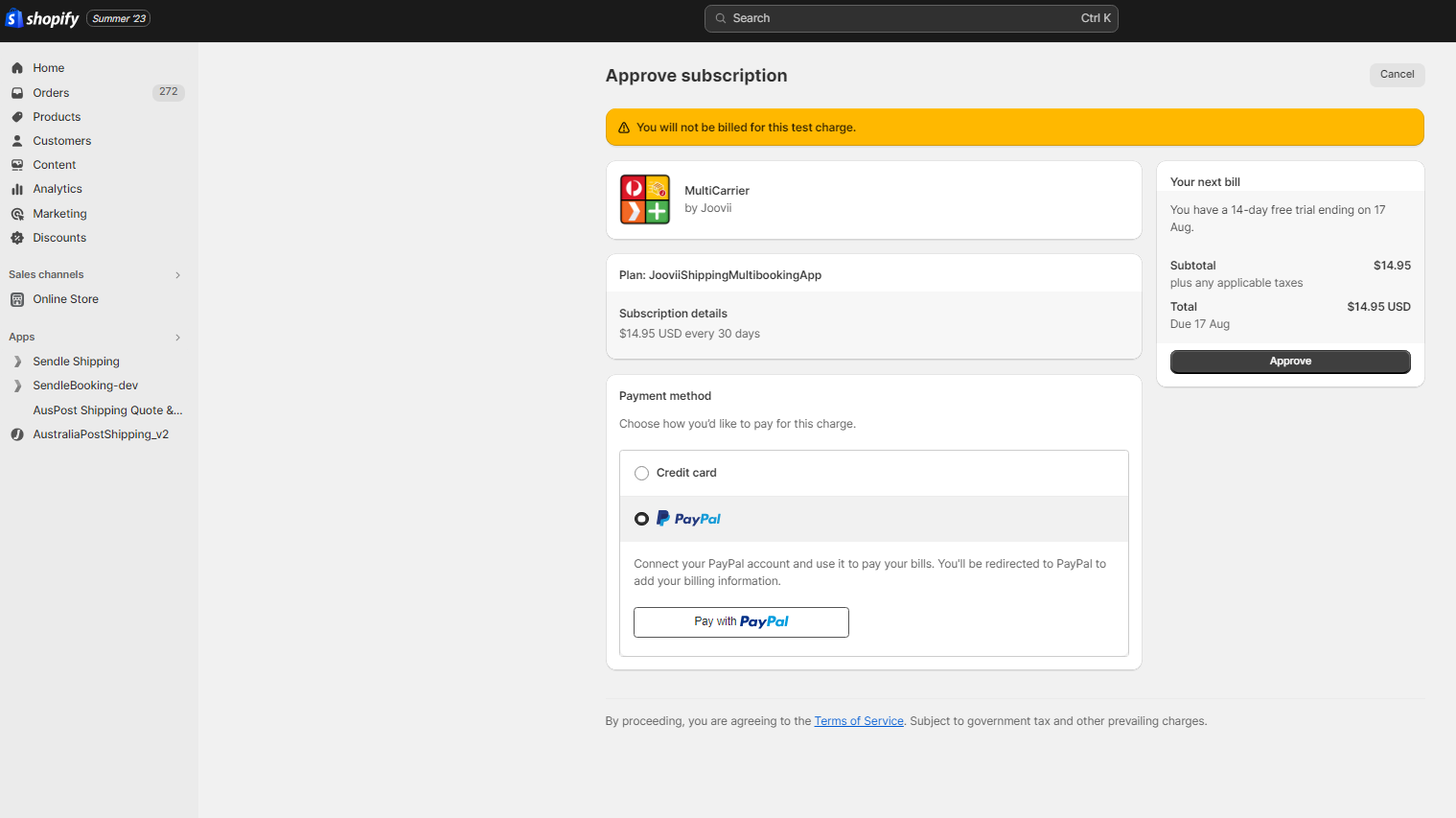The height and width of the screenshot is (818, 1456).
Task: Click the MultiCarrier app icon
Action: point(644,199)
